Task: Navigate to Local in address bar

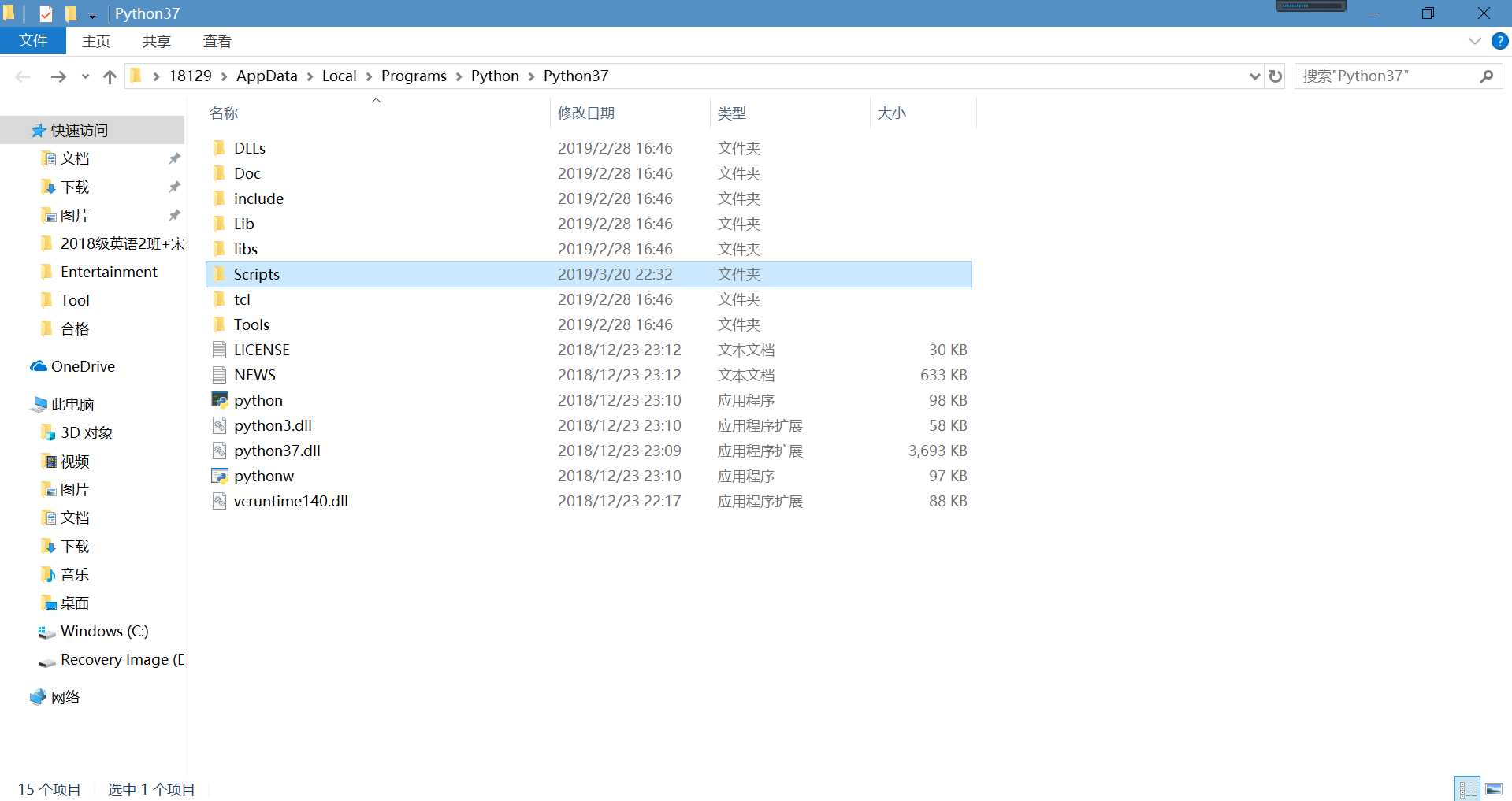Action: 340,76
